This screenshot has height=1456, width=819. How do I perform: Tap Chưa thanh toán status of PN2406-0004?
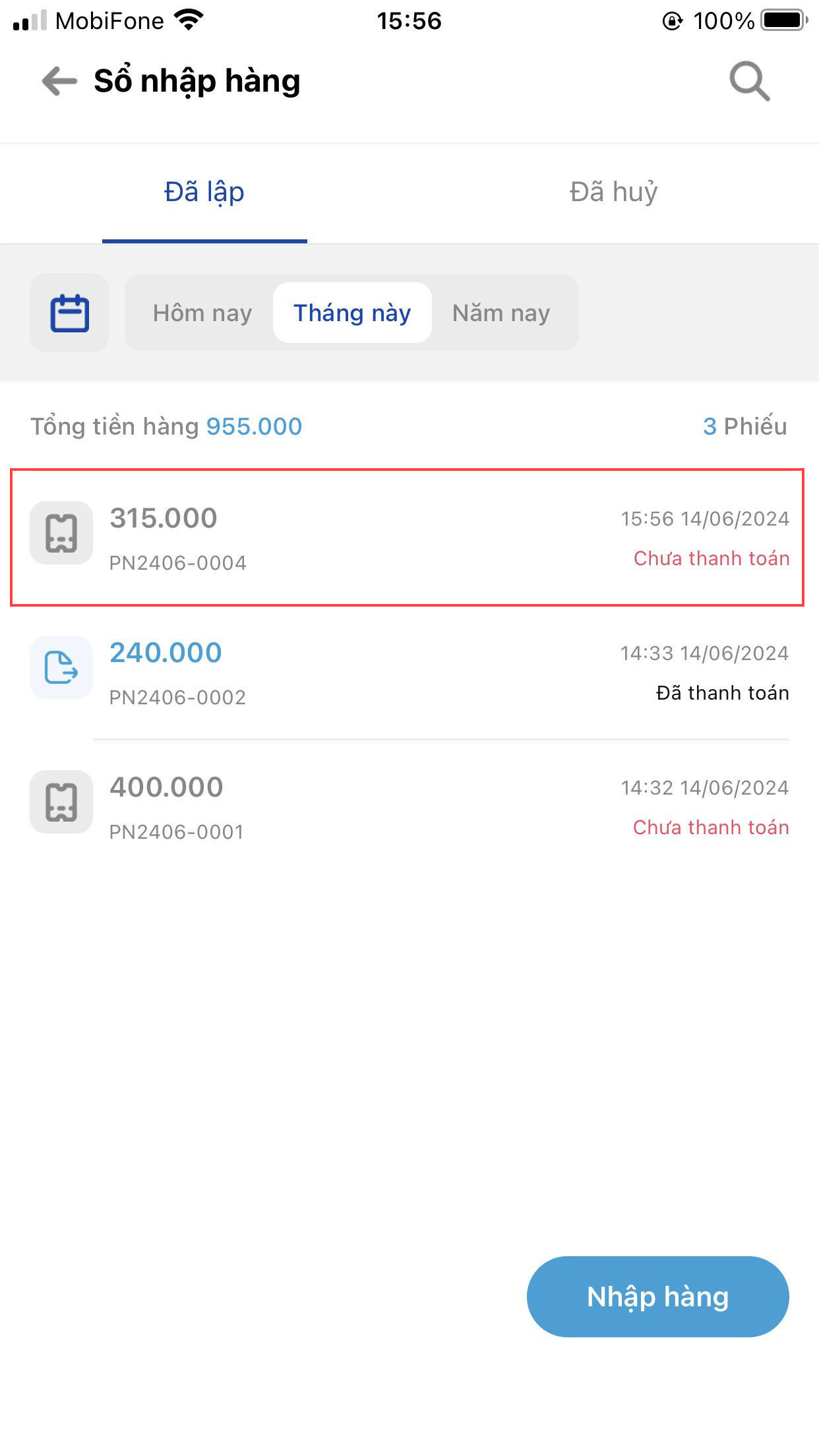click(x=711, y=559)
